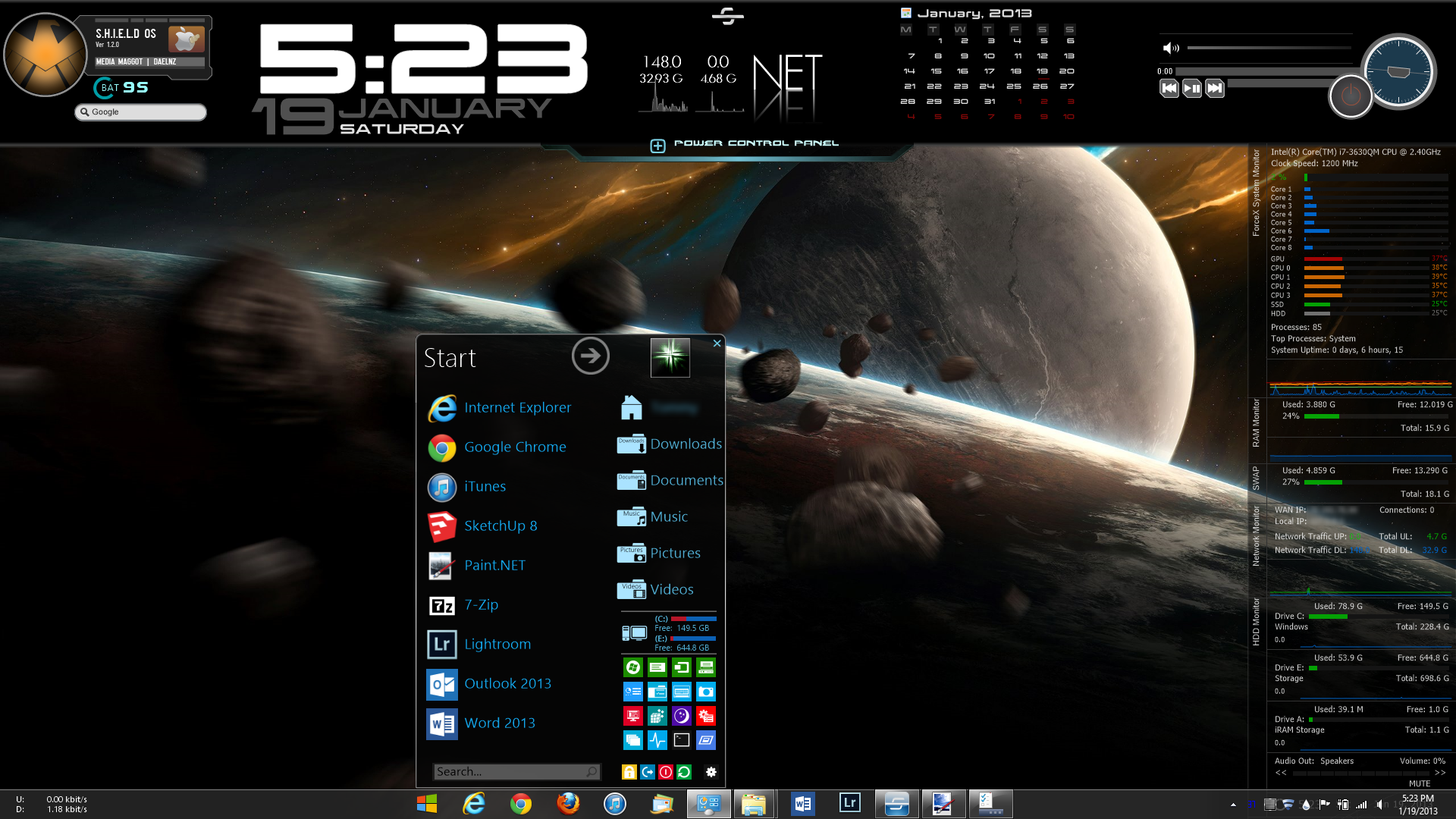Click the green computer system tile
The width and height of the screenshot is (1456, 819).
[x=706, y=667]
